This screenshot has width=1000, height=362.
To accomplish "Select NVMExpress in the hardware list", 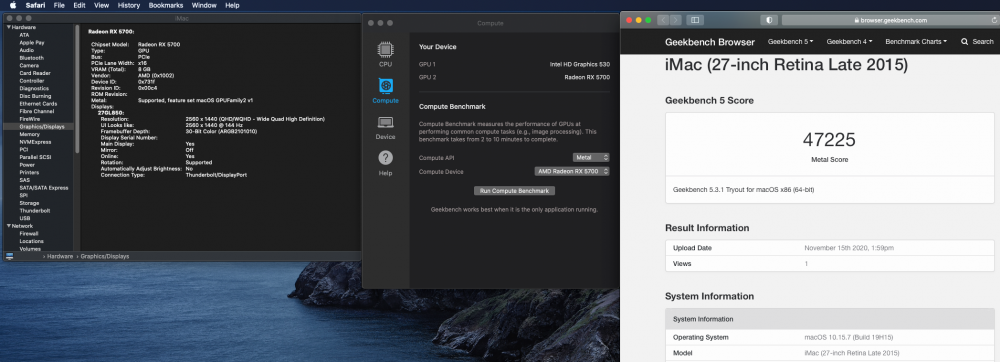I will pyautogui.click(x=34, y=142).
